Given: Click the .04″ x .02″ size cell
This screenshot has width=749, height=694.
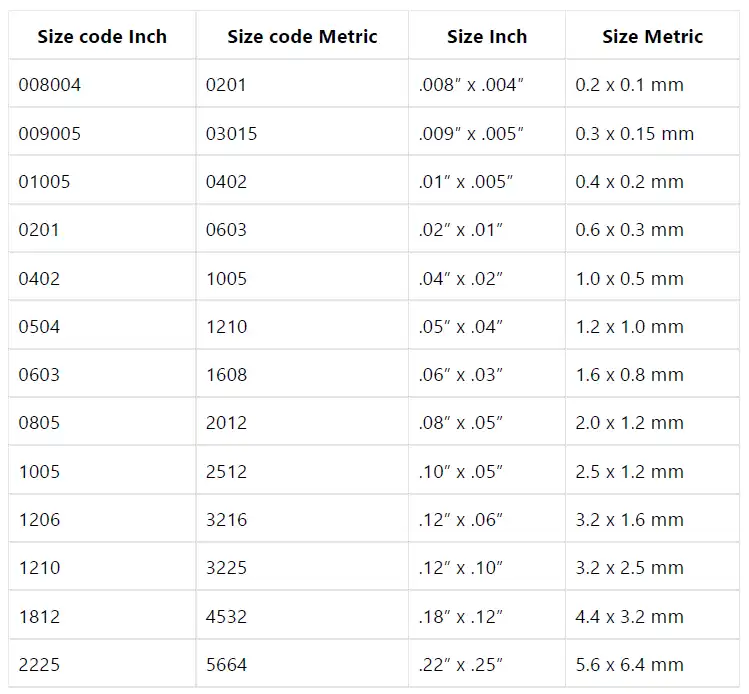Looking at the screenshot, I should point(460,278).
